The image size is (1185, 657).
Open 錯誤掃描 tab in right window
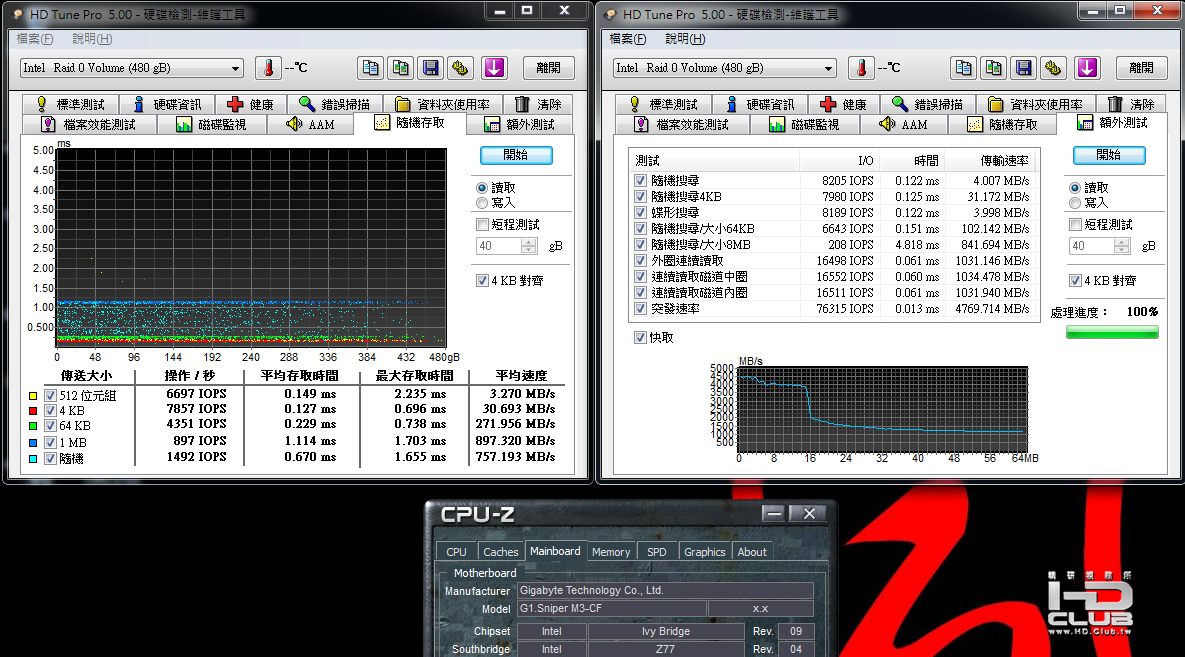click(928, 104)
